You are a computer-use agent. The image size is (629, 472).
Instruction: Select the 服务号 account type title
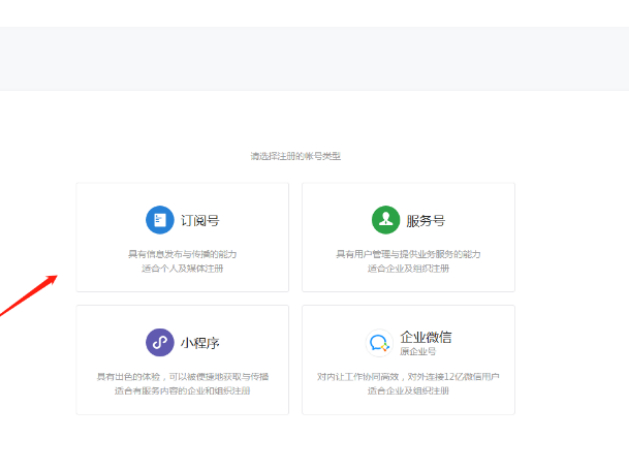click(426, 221)
